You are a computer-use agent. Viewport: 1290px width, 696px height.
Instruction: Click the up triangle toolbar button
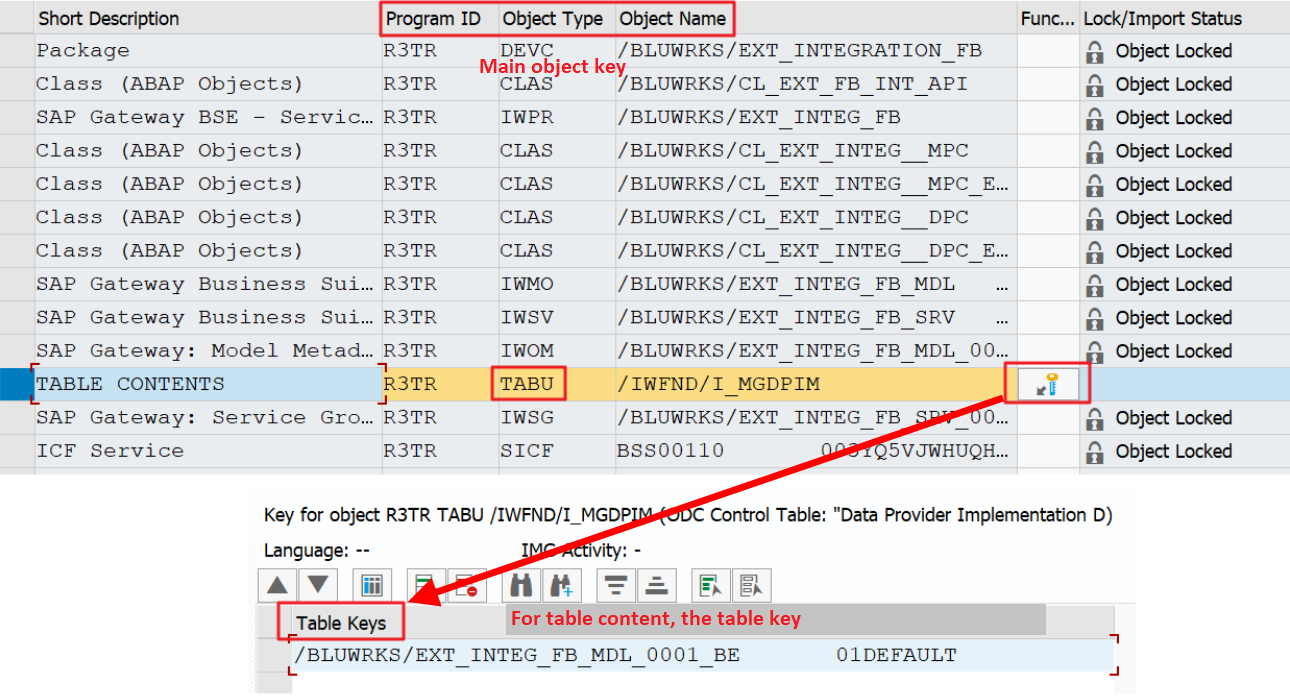click(279, 585)
